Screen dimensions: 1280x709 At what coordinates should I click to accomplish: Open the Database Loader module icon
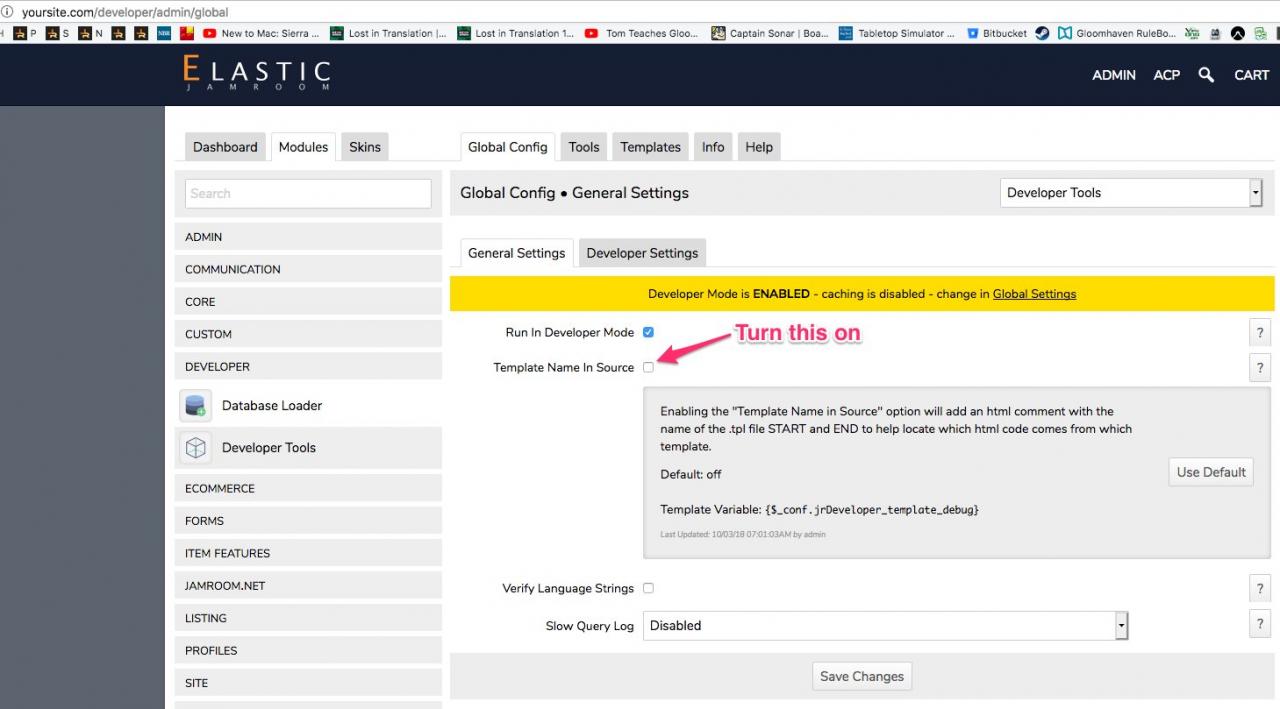coord(196,406)
